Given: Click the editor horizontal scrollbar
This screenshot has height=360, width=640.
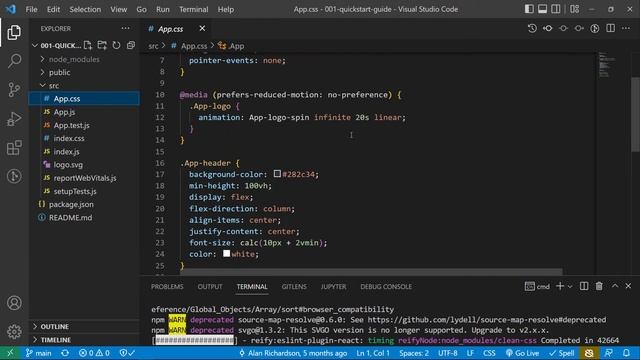Looking at the screenshot, I should tap(370, 272).
